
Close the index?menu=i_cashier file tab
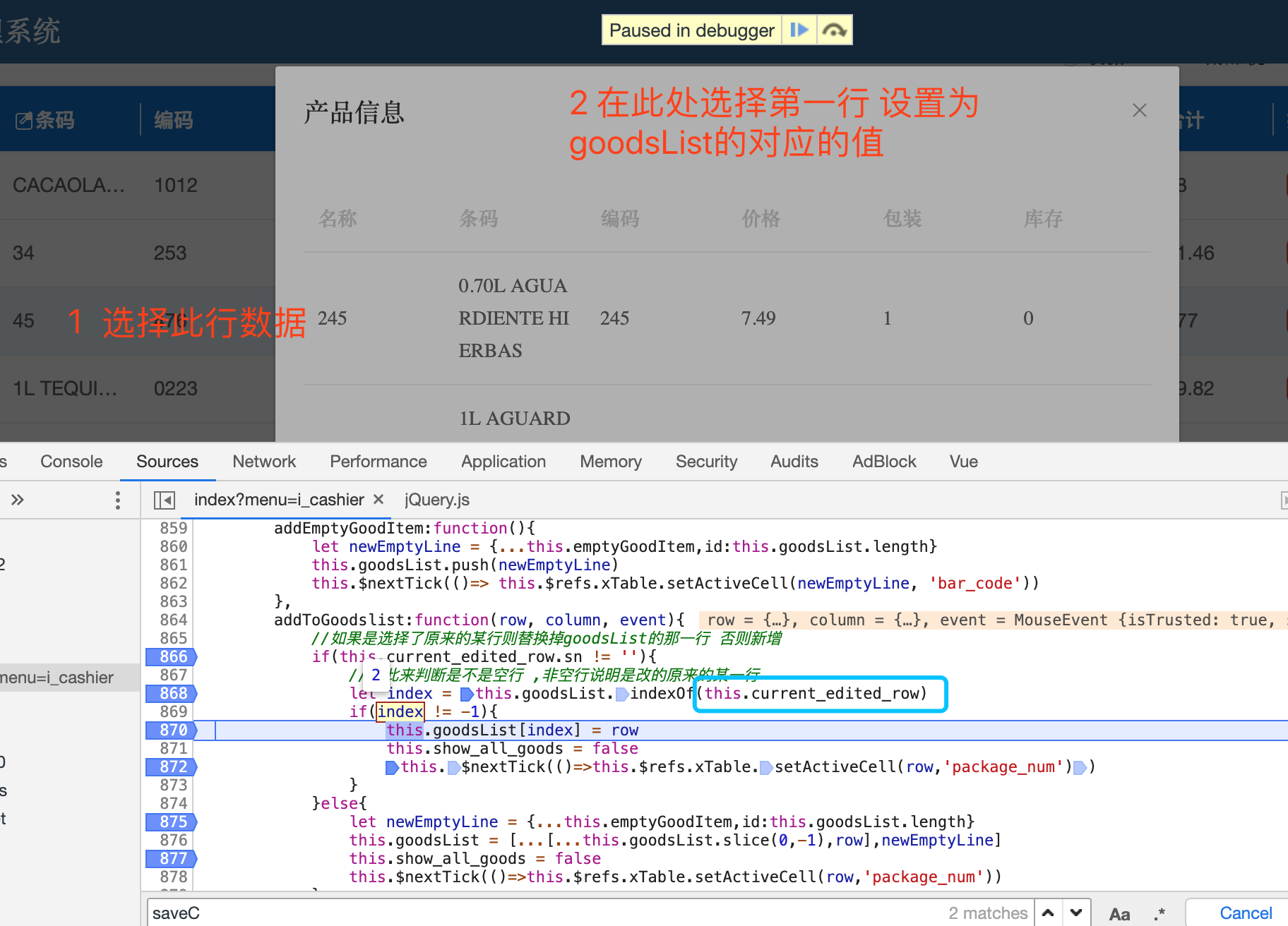pyautogui.click(x=378, y=499)
